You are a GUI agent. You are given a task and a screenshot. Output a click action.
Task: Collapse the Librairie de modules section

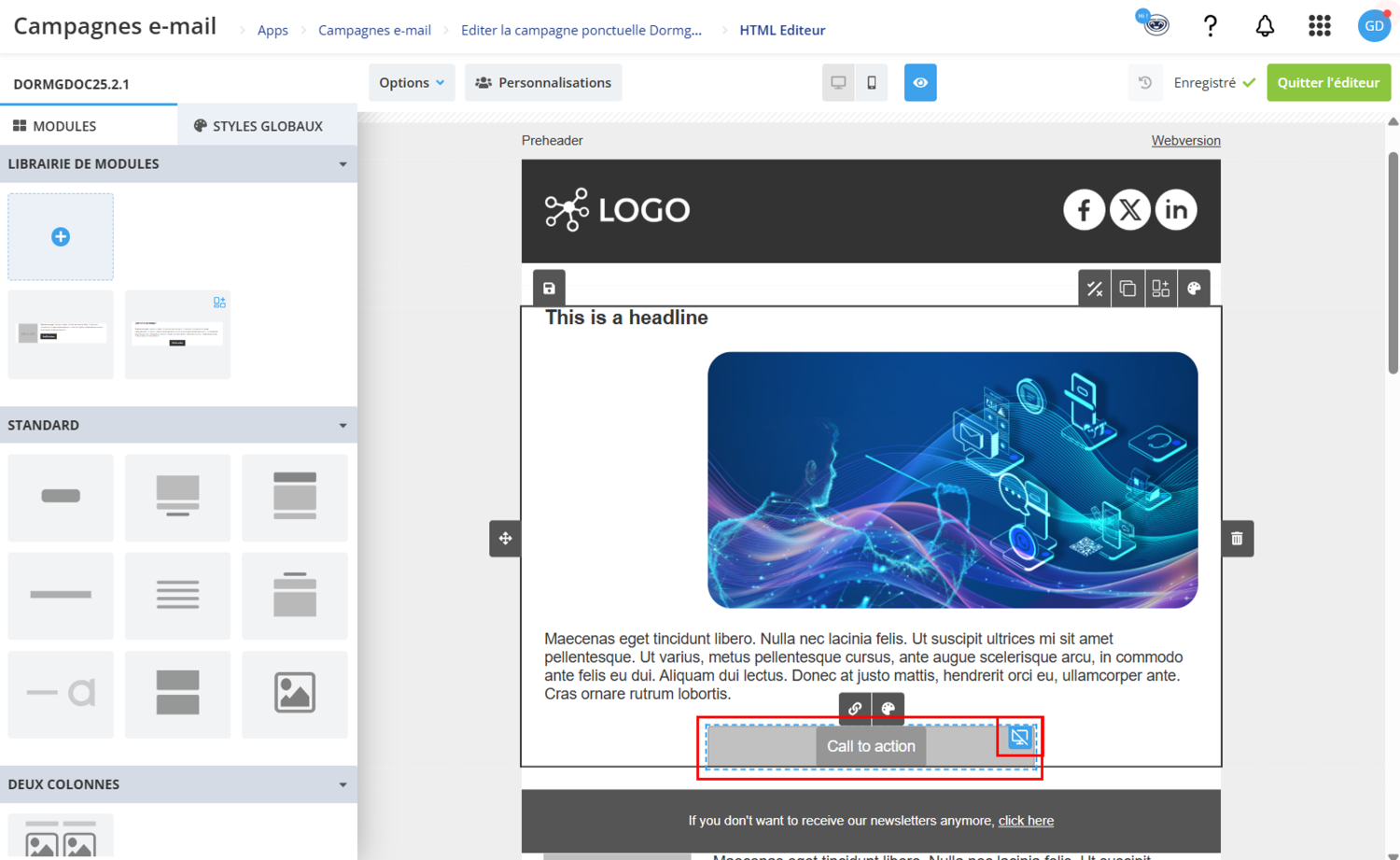(x=178, y=164)
